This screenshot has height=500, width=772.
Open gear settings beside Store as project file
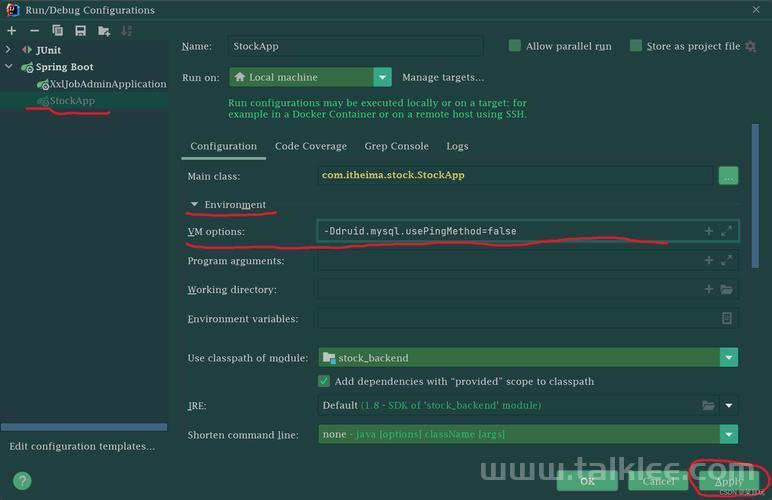pyautogui.click(x=750, y=46)
